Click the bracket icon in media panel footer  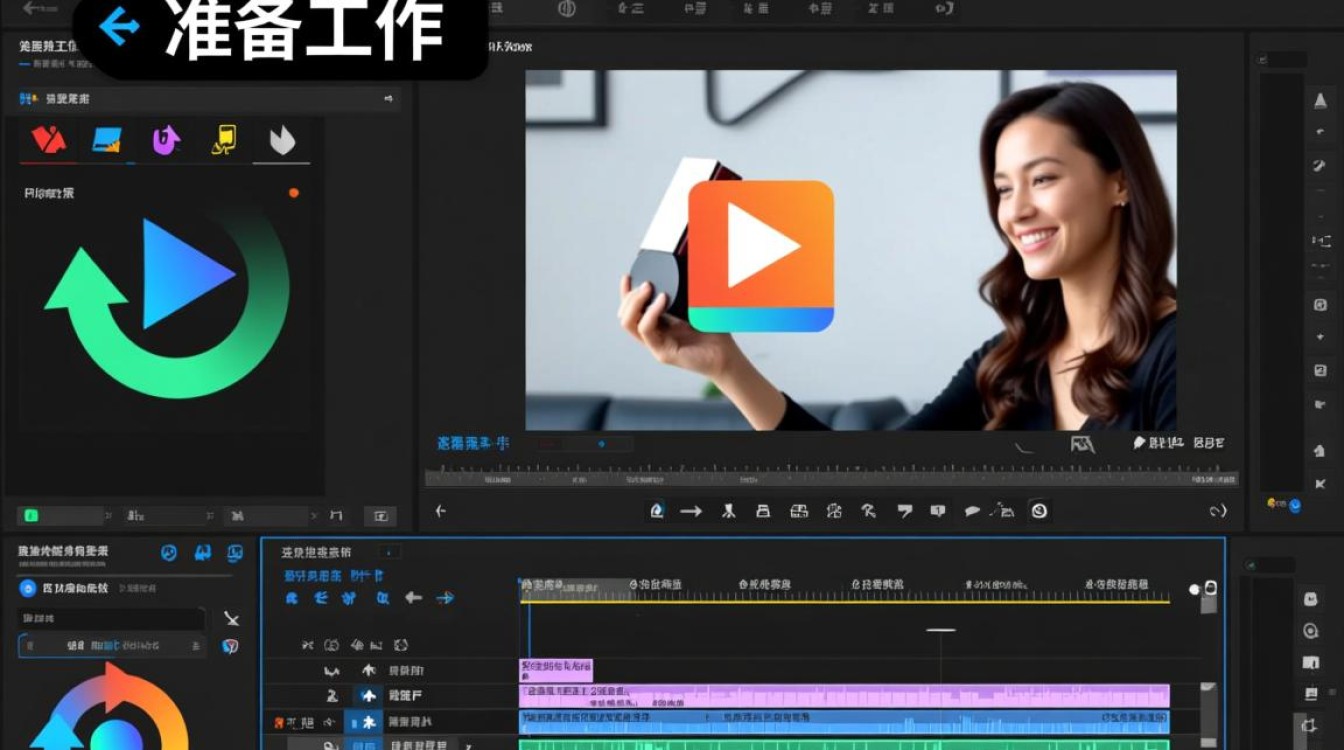point(336,516)
